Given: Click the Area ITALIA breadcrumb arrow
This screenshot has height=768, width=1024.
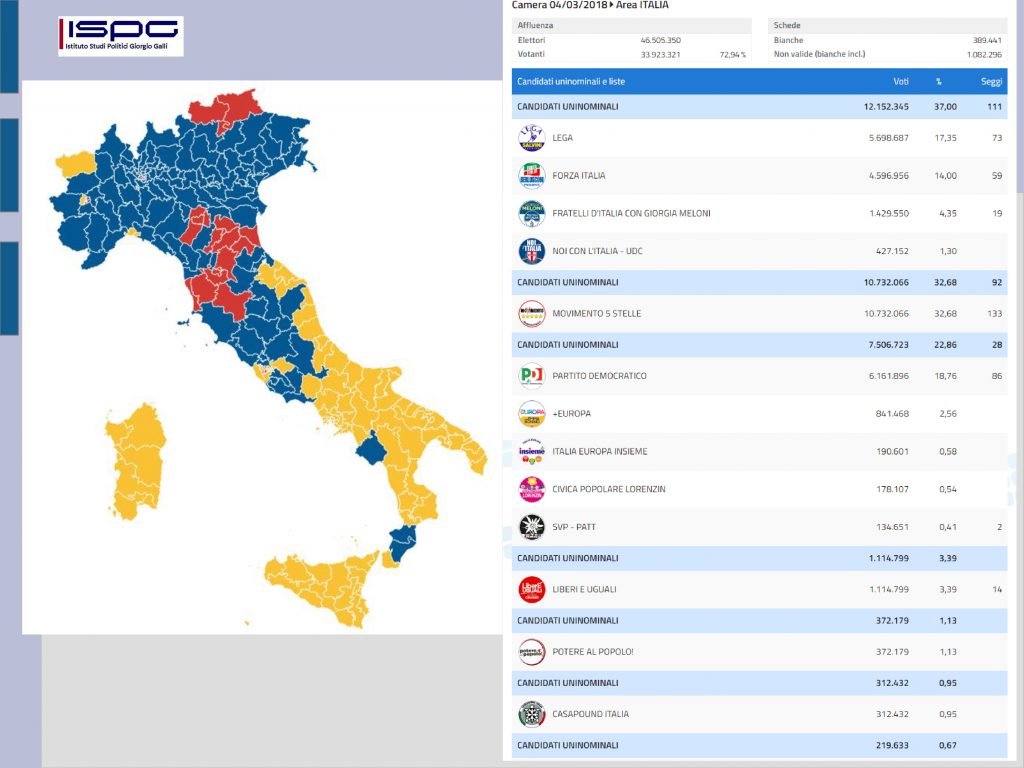Looking at the screenshot, I should [x=611, y=6].
